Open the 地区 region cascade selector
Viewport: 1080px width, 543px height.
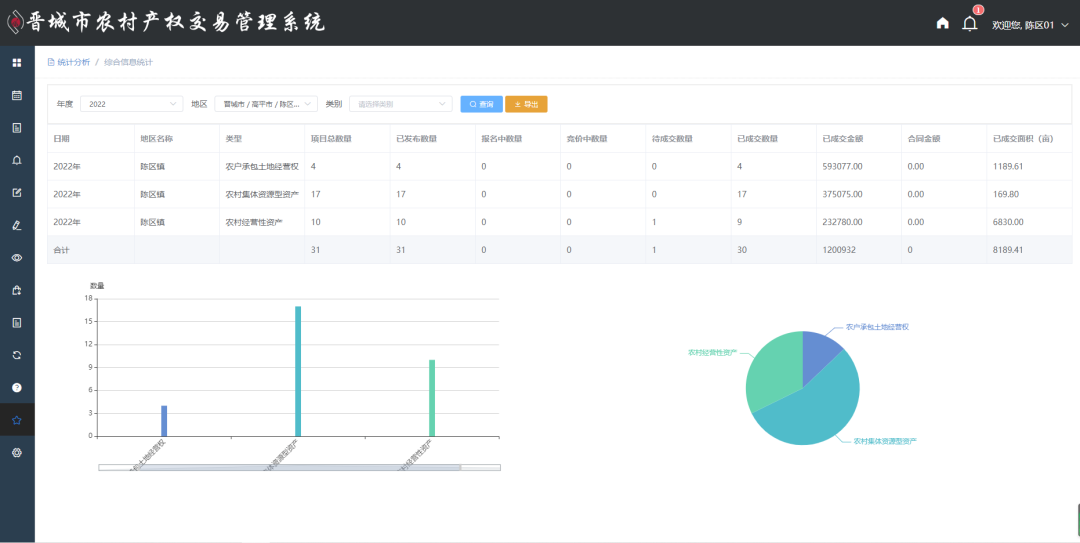point(266,104)
